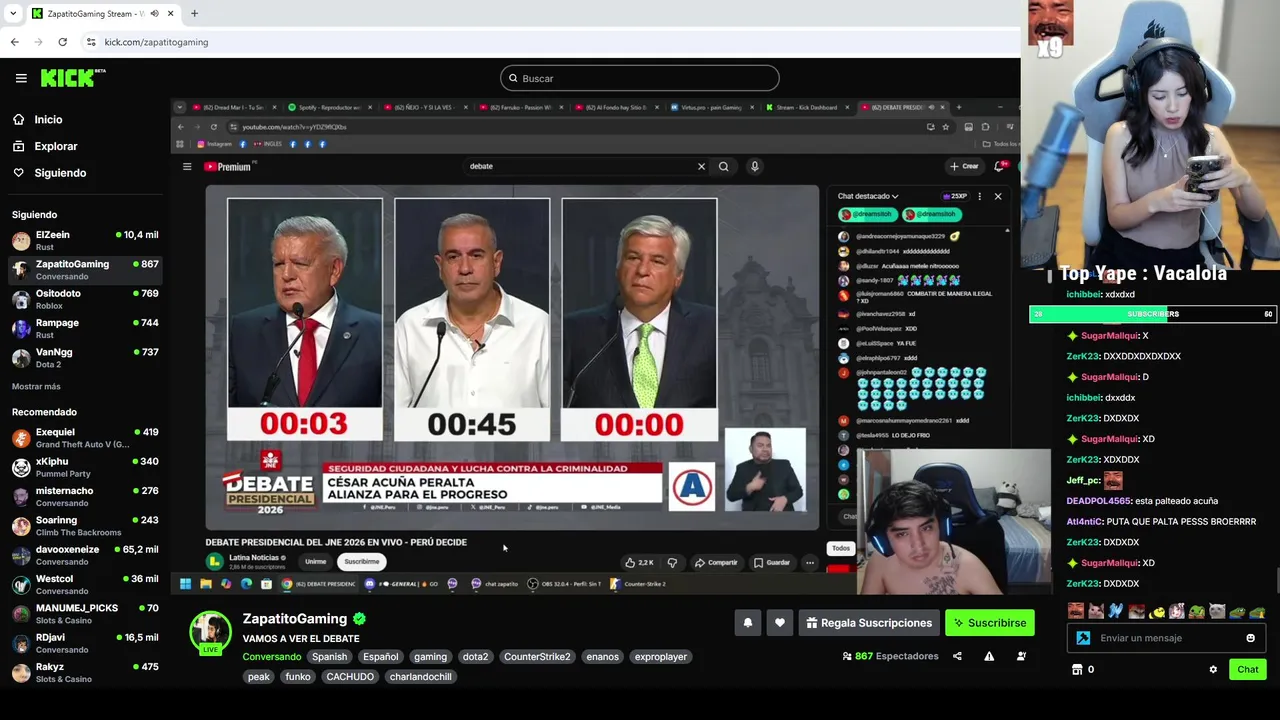The width and height of the screenshot is (1280, 720).
Task: Open the chat shop points icon
Action: click(x=1078, y=670)
